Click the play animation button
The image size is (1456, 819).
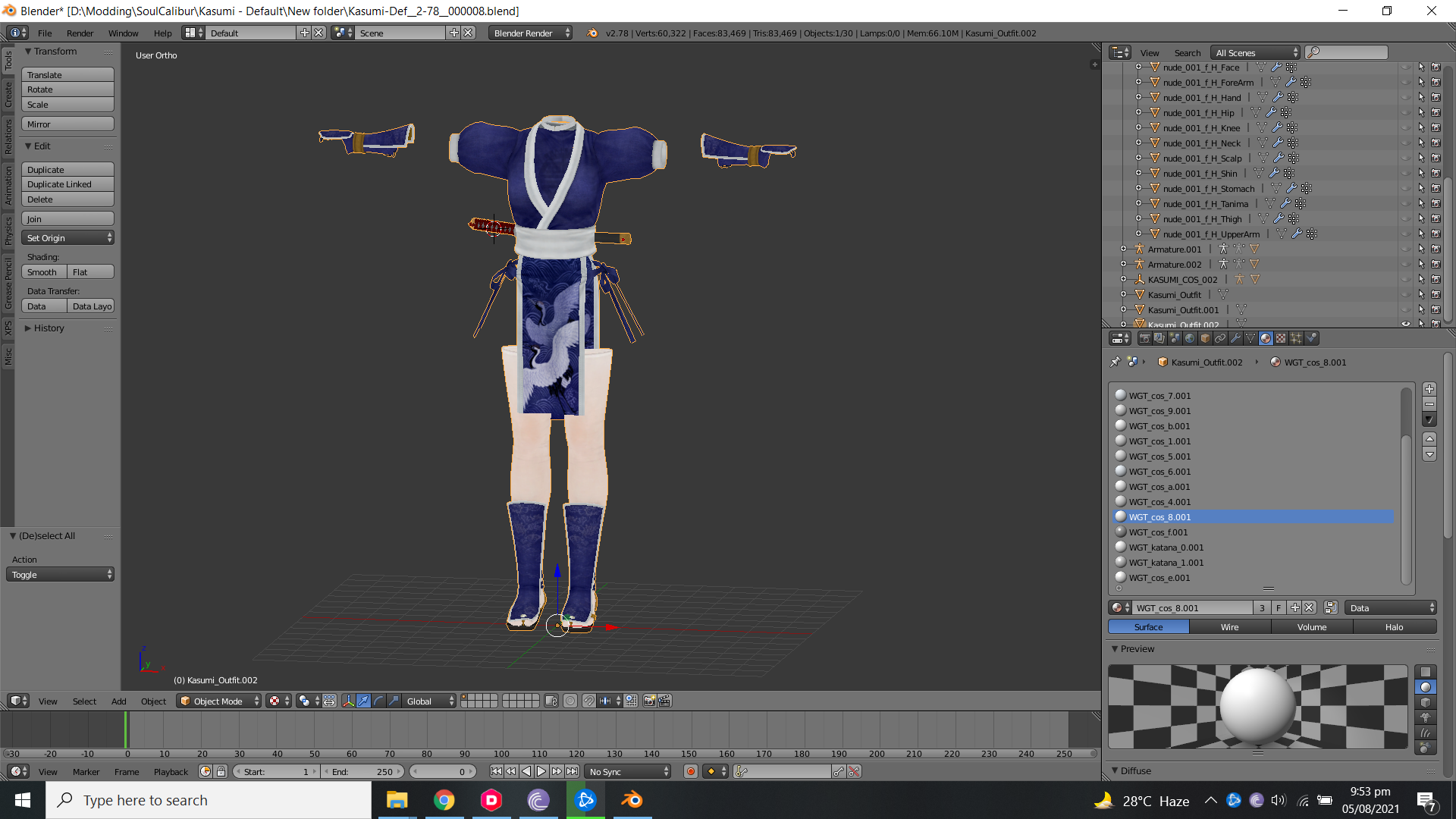[x=541, y=772]
